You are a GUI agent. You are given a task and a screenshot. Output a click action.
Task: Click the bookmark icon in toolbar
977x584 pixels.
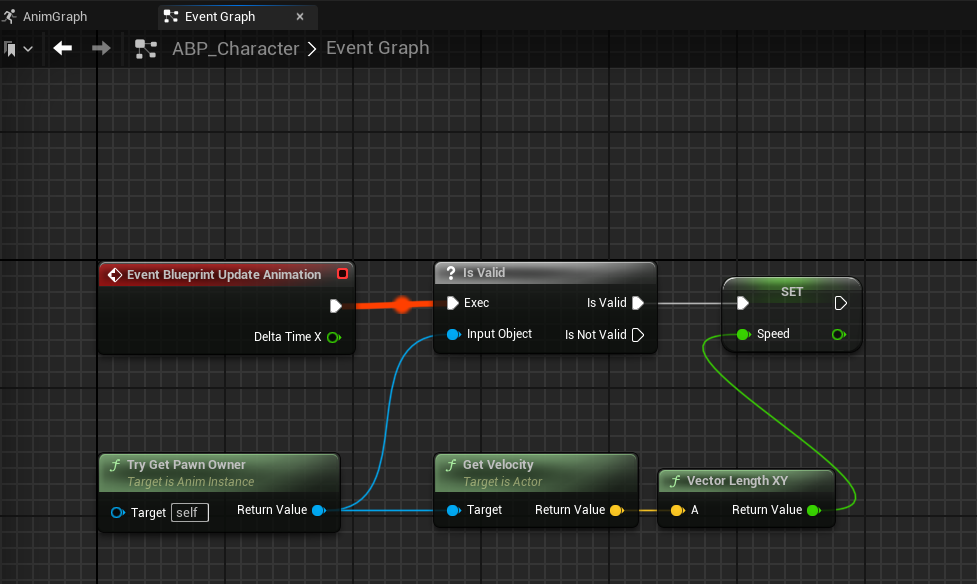[10, 49]
